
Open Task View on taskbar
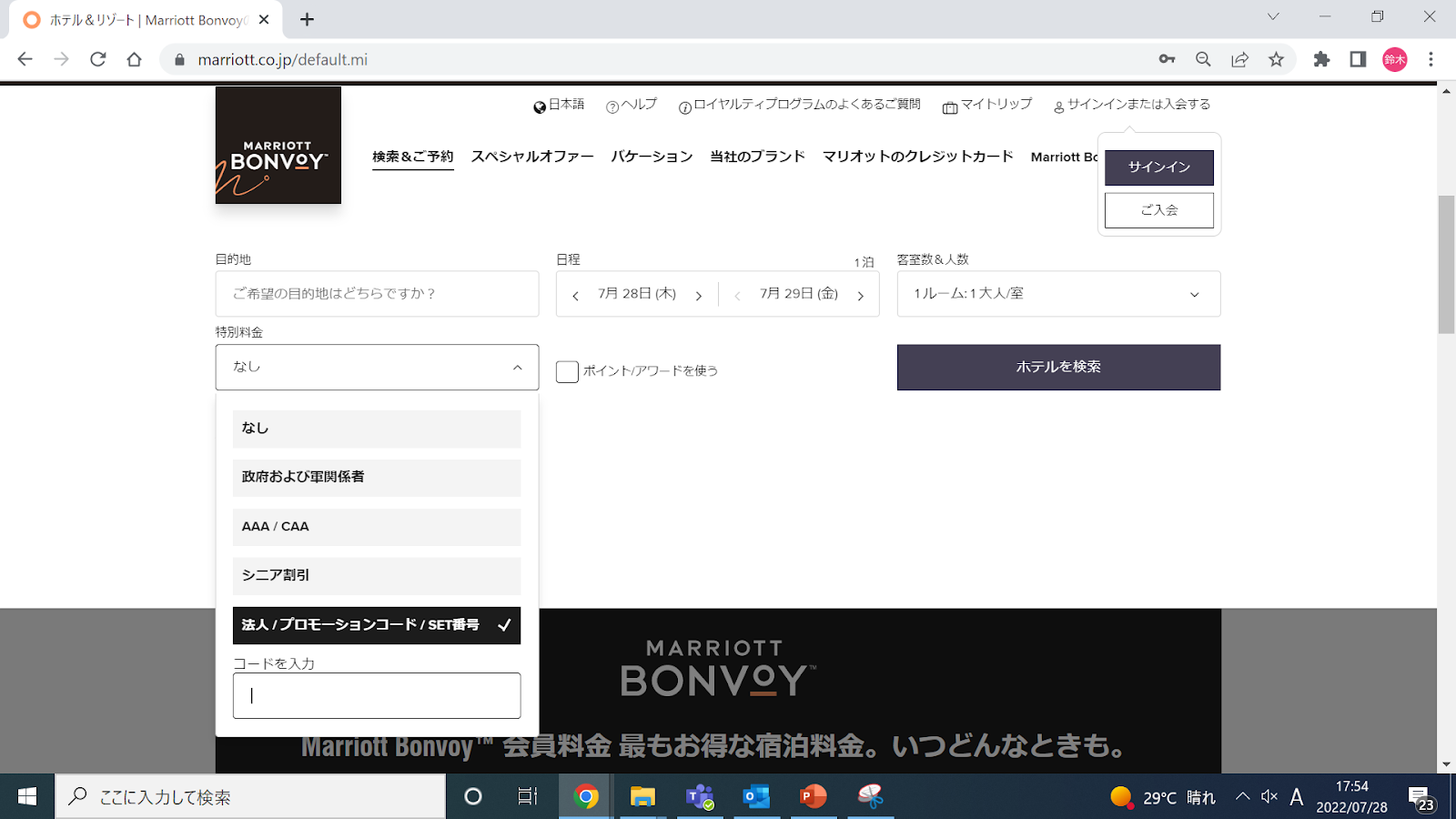pos(528,797)
